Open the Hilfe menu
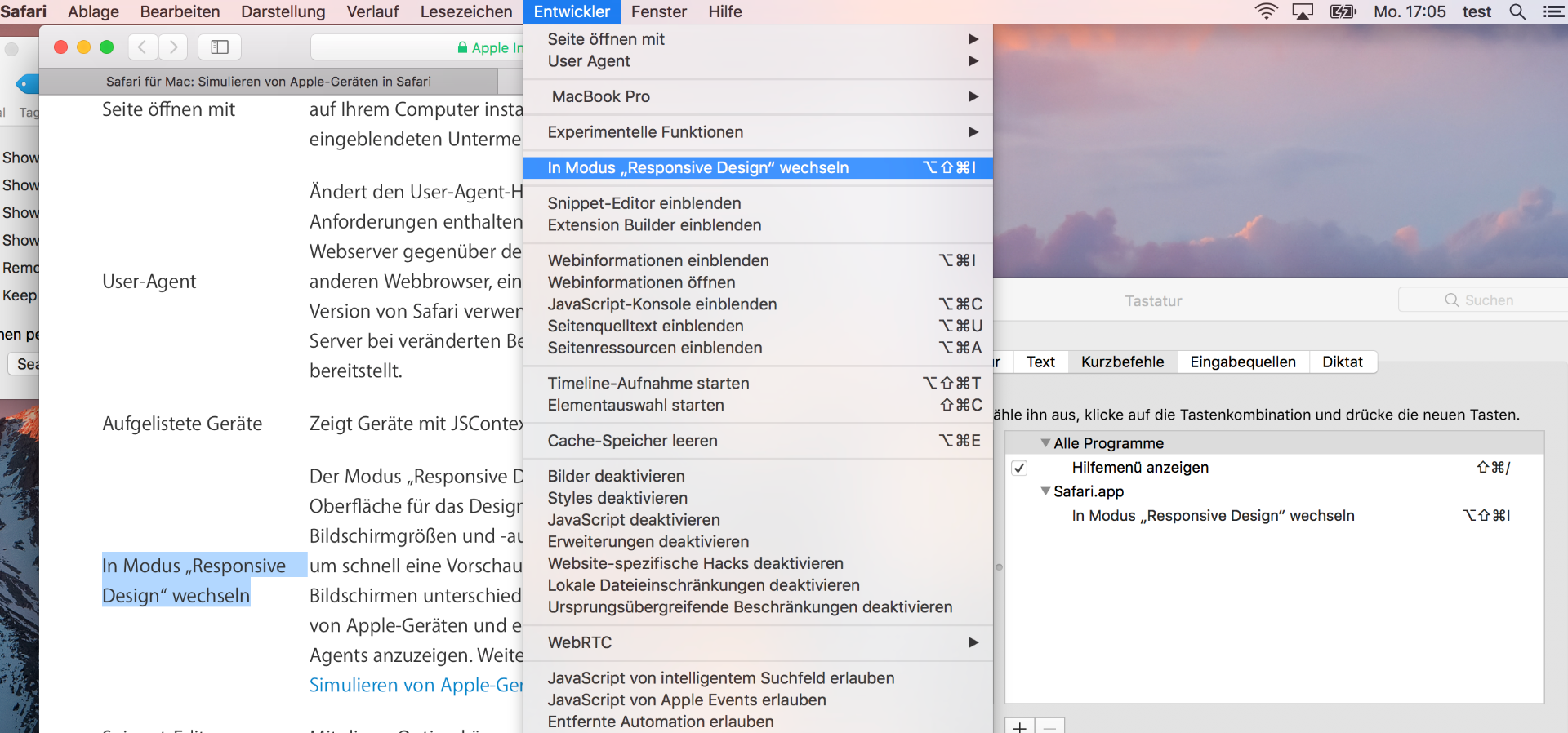The width and height of the screenshot is (1568, 733). 725,11
